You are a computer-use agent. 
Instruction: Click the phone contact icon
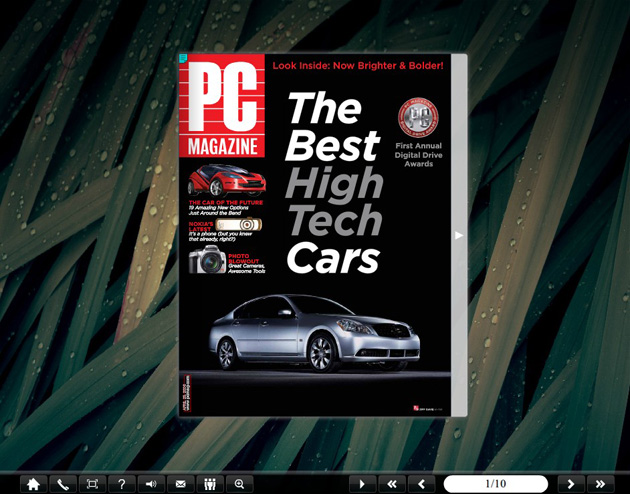click(63, 484)
